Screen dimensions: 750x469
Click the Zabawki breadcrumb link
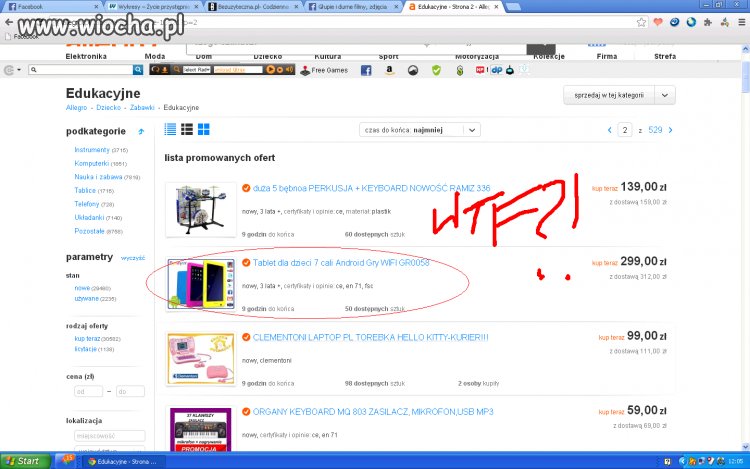[142, 108]
